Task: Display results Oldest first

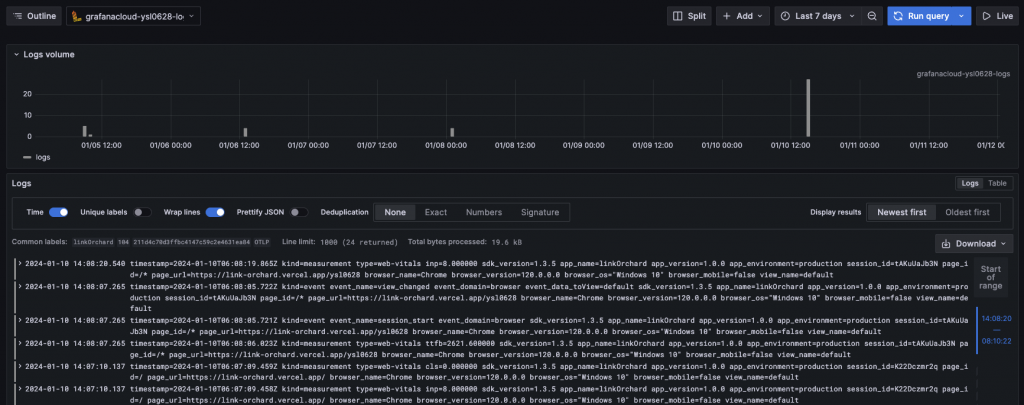Action: (x=967, y=212)
